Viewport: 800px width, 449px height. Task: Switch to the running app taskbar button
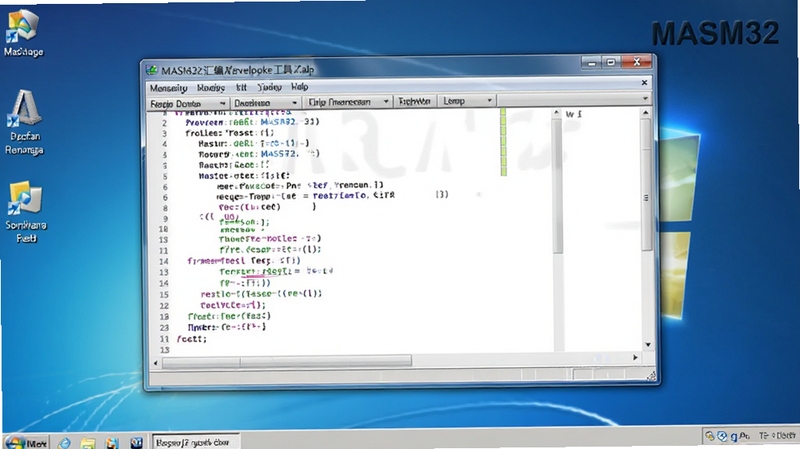195,442
